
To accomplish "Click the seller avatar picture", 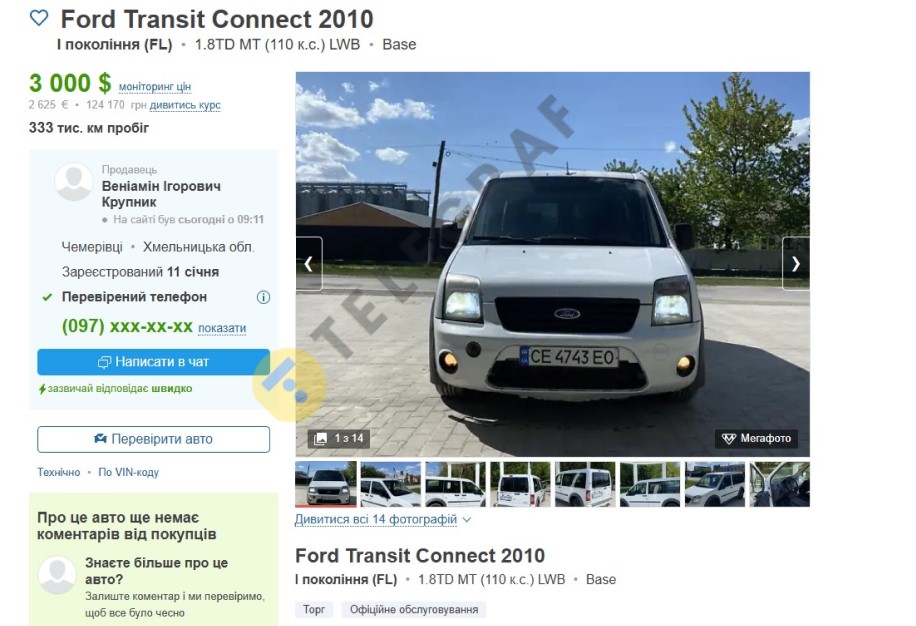I will click(x=74, y=182).
